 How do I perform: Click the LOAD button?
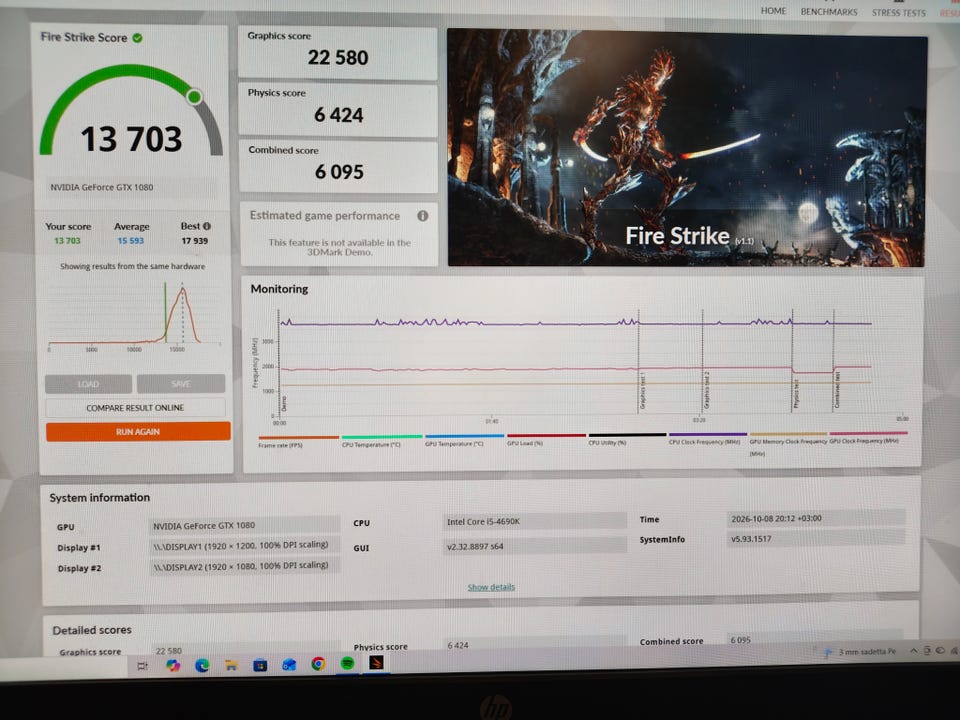coord(88,384)
